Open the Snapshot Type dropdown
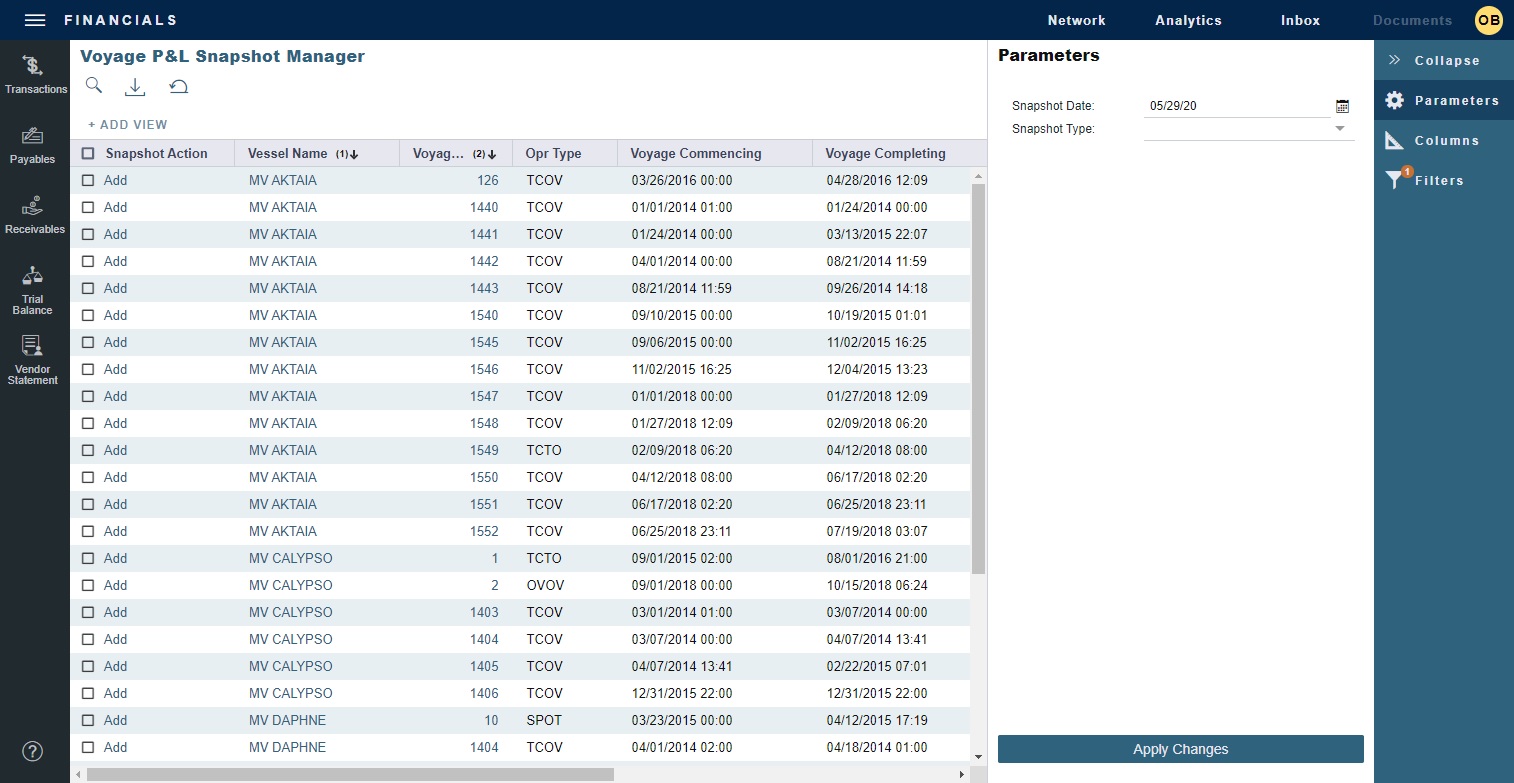Viewport: 1514px width, 783px height. point(1340,128)
